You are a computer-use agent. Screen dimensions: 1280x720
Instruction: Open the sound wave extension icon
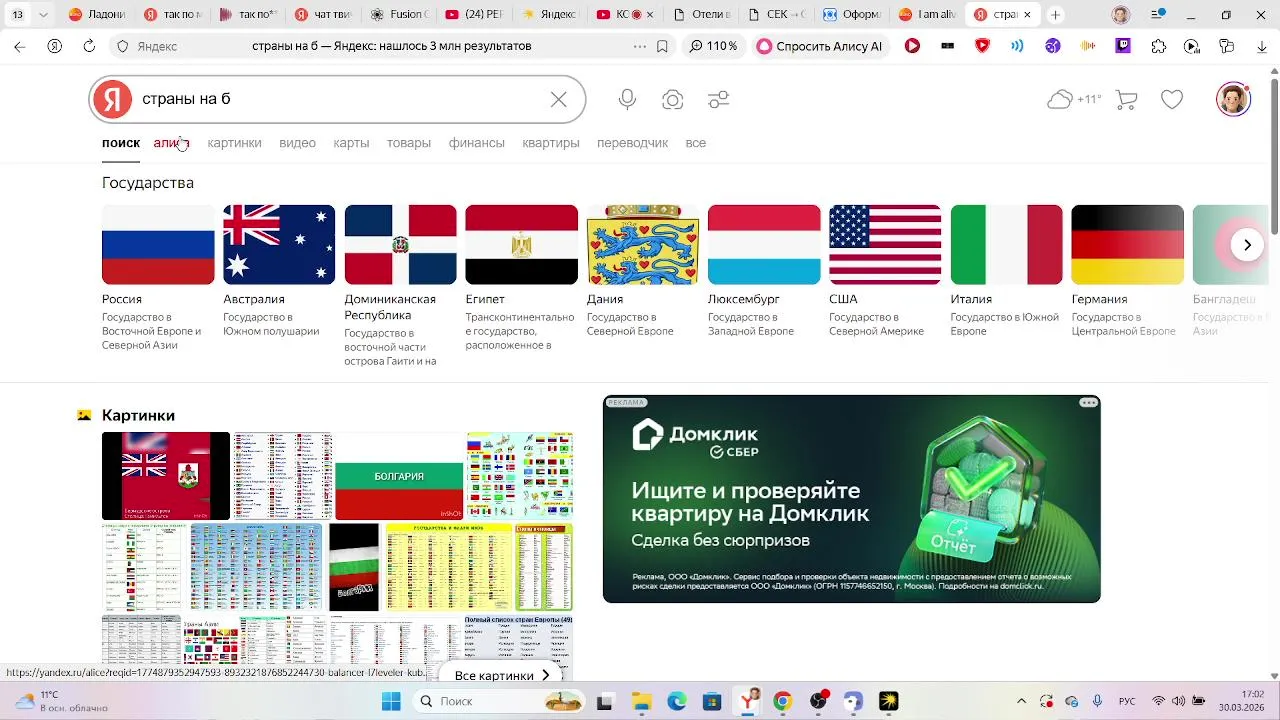[x=1088, y=46]
